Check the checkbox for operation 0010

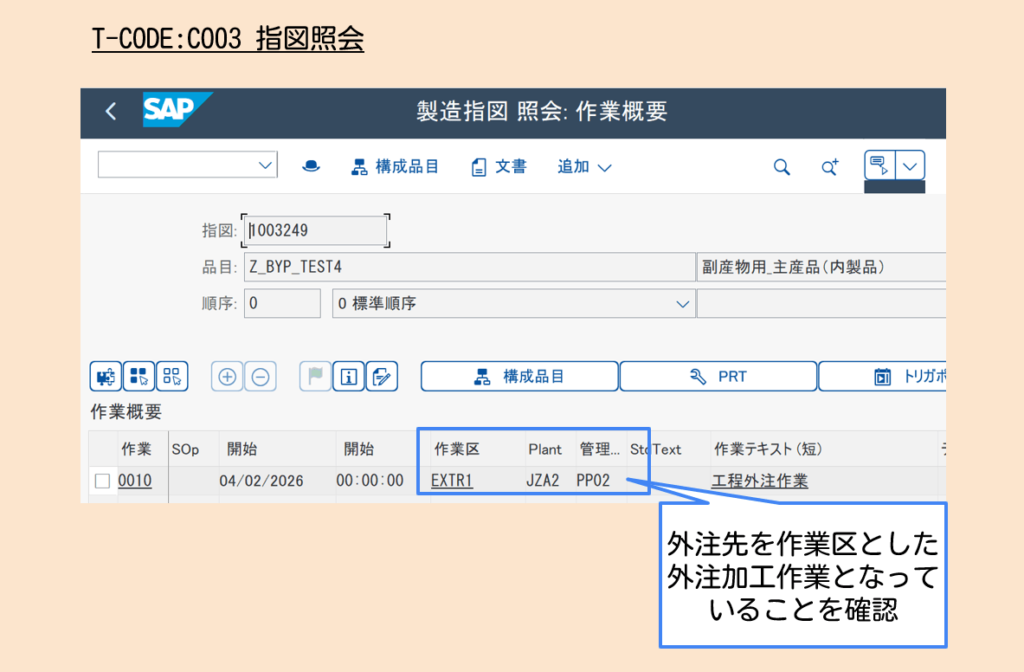point(103,480)
